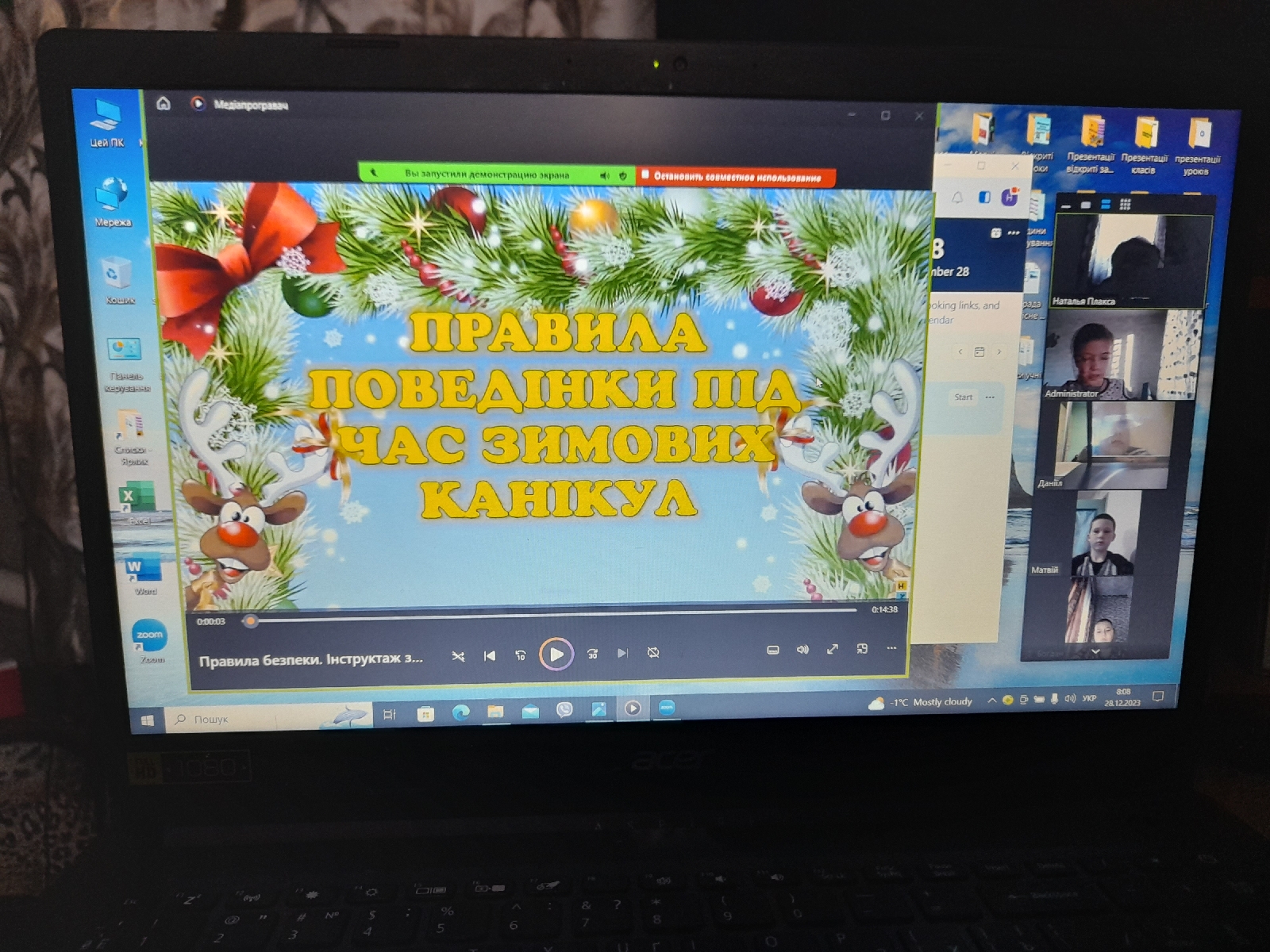Open Microsoft Edge from the taskbar
Viewport: 1270px width, 952px height.
[461, 712]
